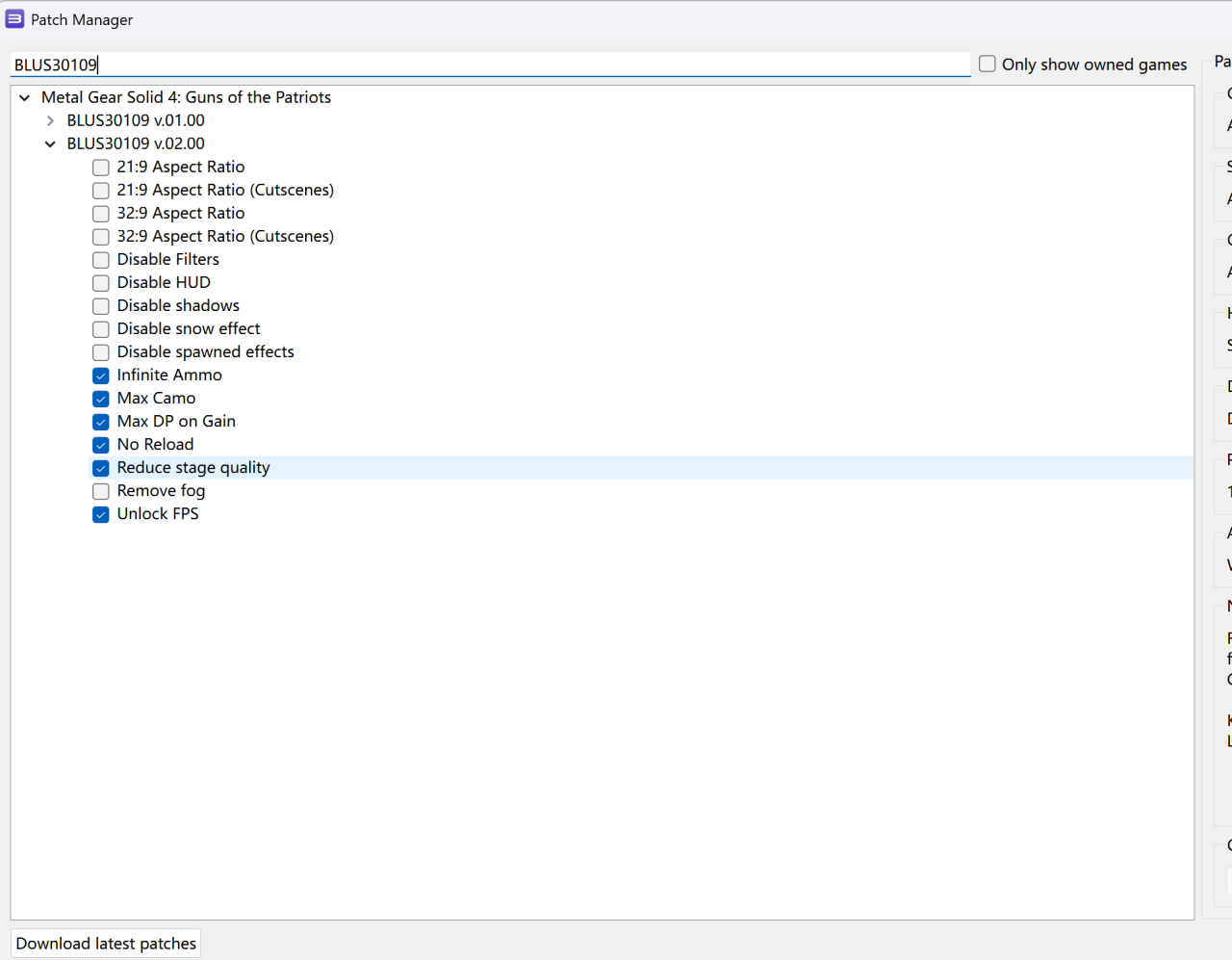The width and height of the screenshot is (1232, 960).
Task: Check the Disable shadows checkbox
Action: pos(101,306)
